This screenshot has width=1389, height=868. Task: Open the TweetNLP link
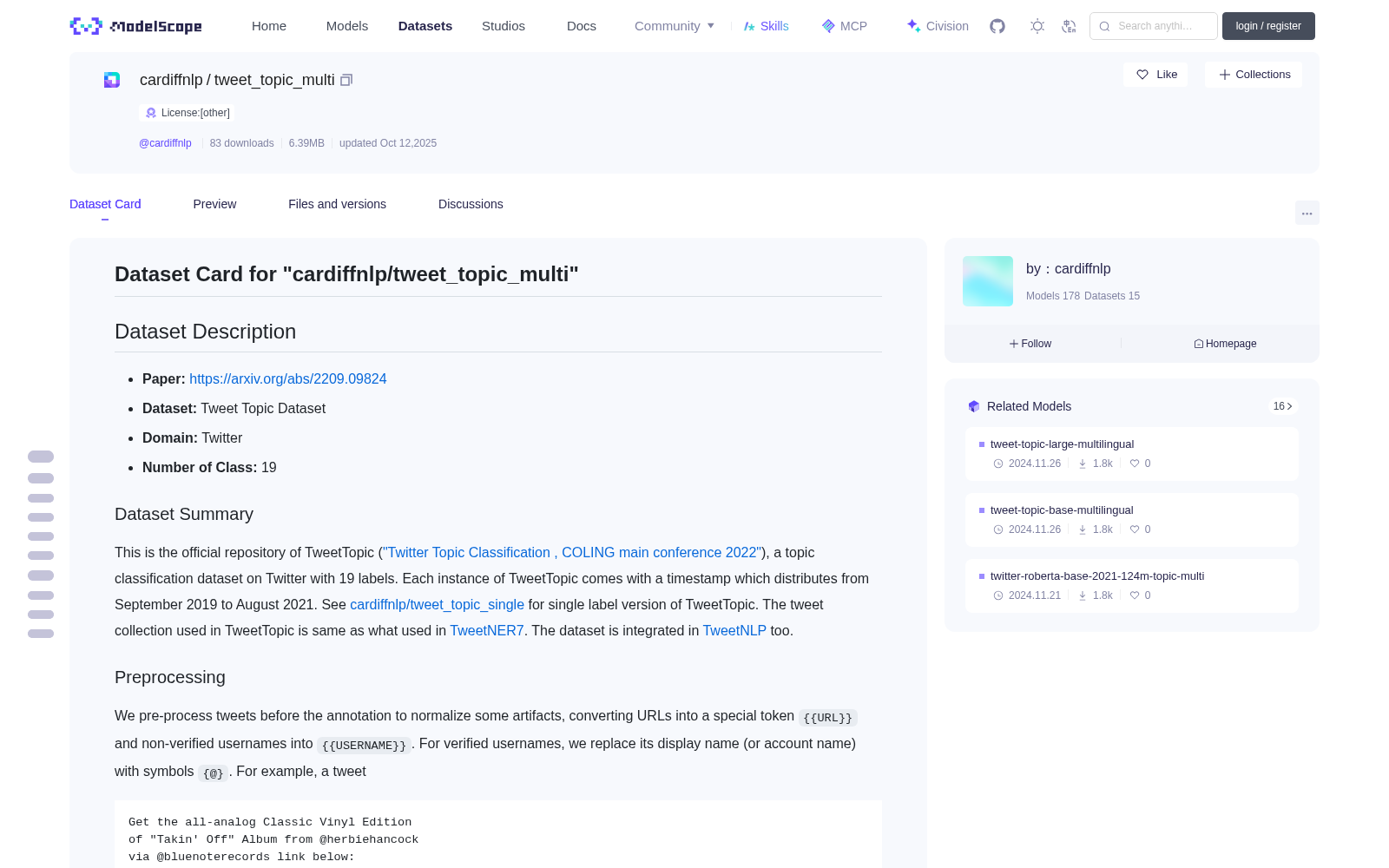734,630
